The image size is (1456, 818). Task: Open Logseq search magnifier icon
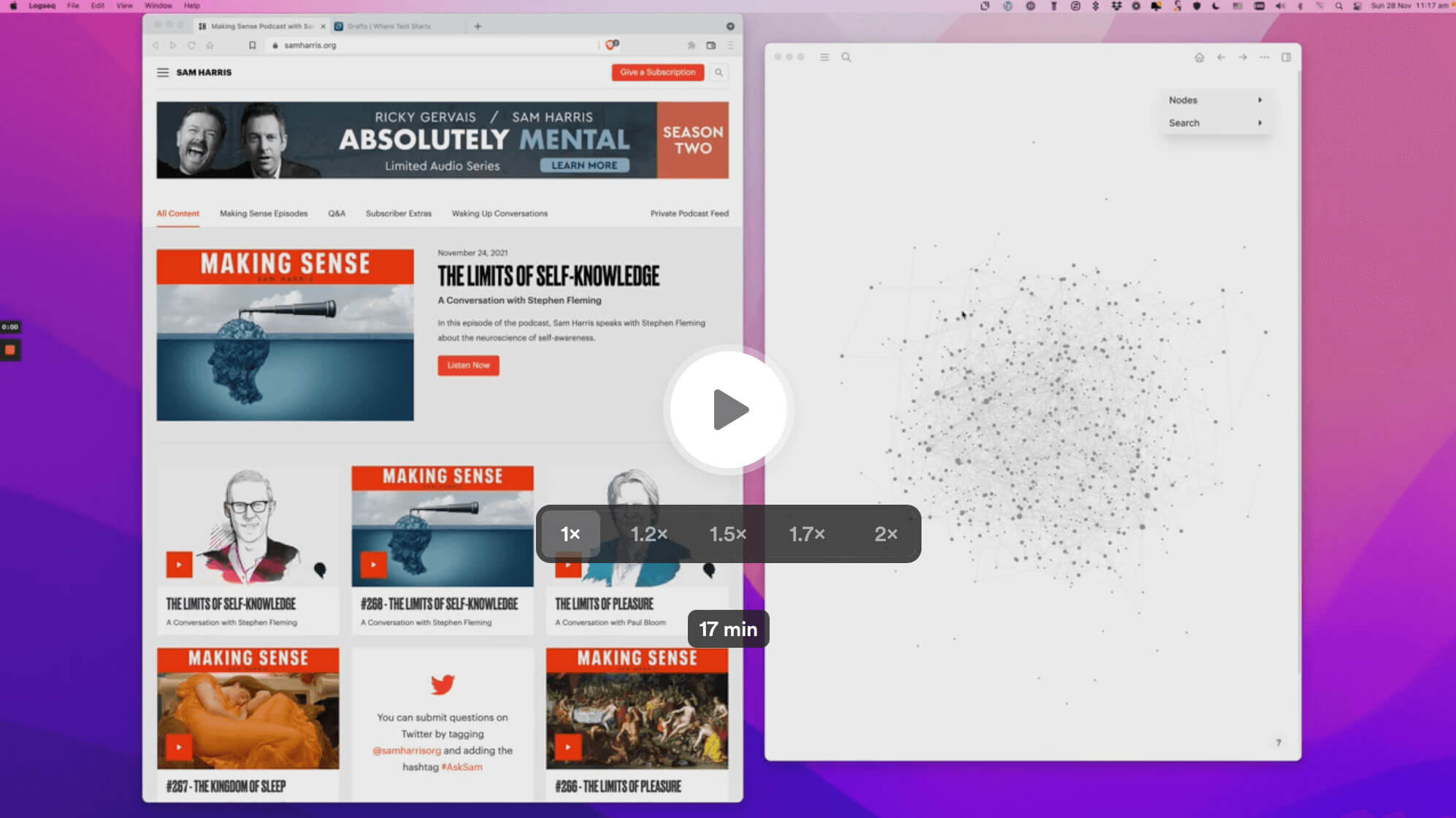coord(846,57)
